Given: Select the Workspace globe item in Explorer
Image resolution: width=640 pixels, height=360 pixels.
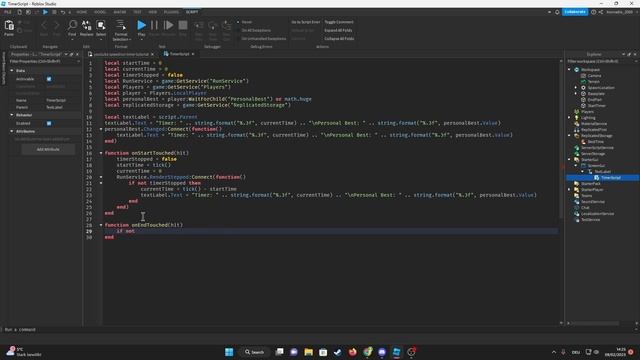Looking at the screenshot, I should tap(590, 70).
